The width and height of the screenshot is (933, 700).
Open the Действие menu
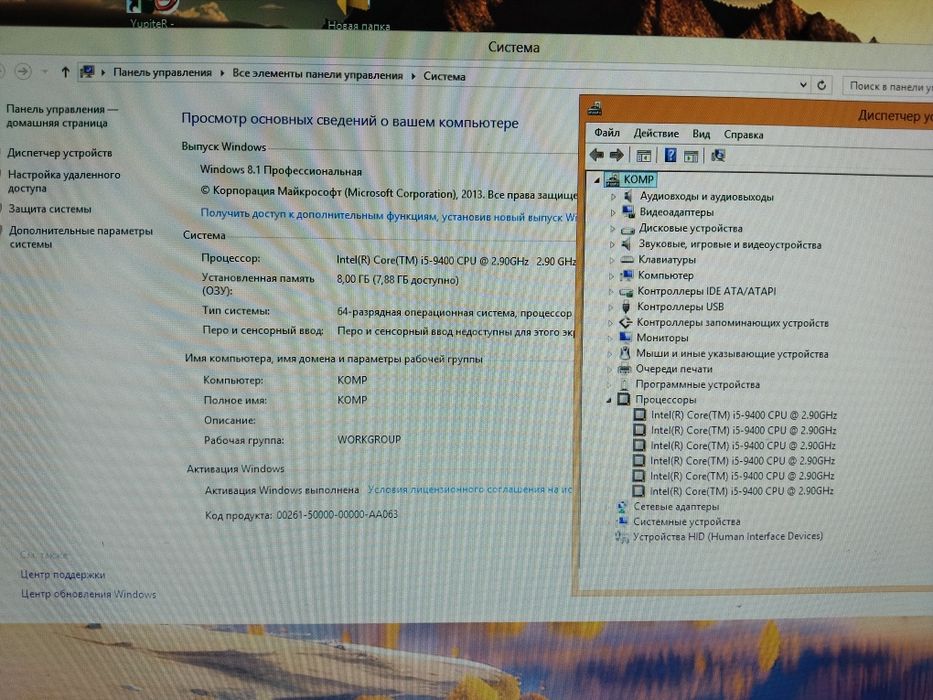tap(656, 133)
